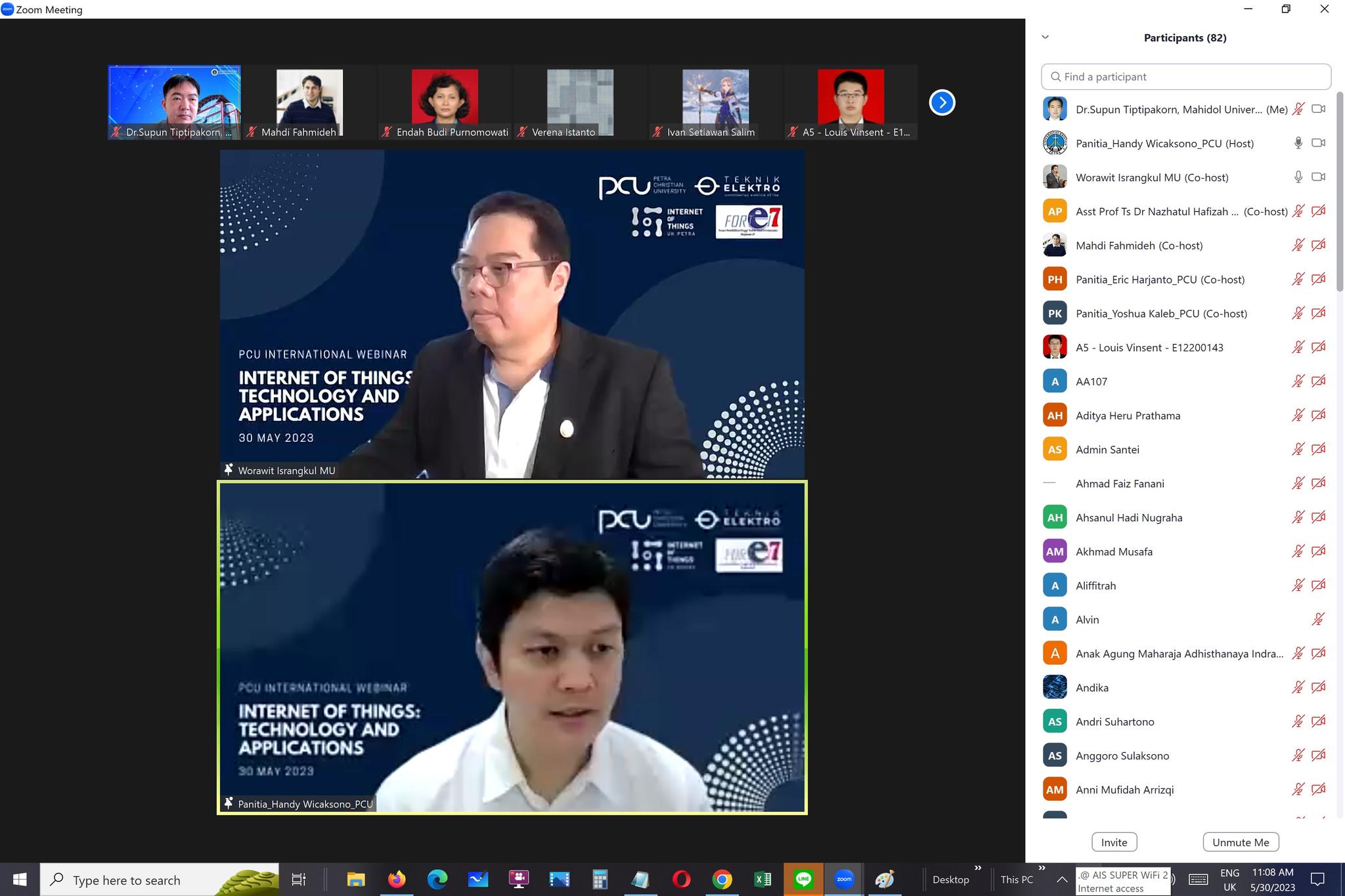Click Zoom icon in Windows taskbar
Image resolution: width=1345 pixels, height=896 pixels.
(844, 879)
